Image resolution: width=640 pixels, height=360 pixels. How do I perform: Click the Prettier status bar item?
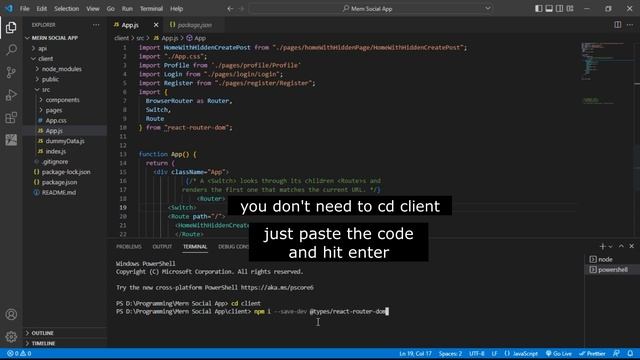pyautogui.click(x=592, y=353)
